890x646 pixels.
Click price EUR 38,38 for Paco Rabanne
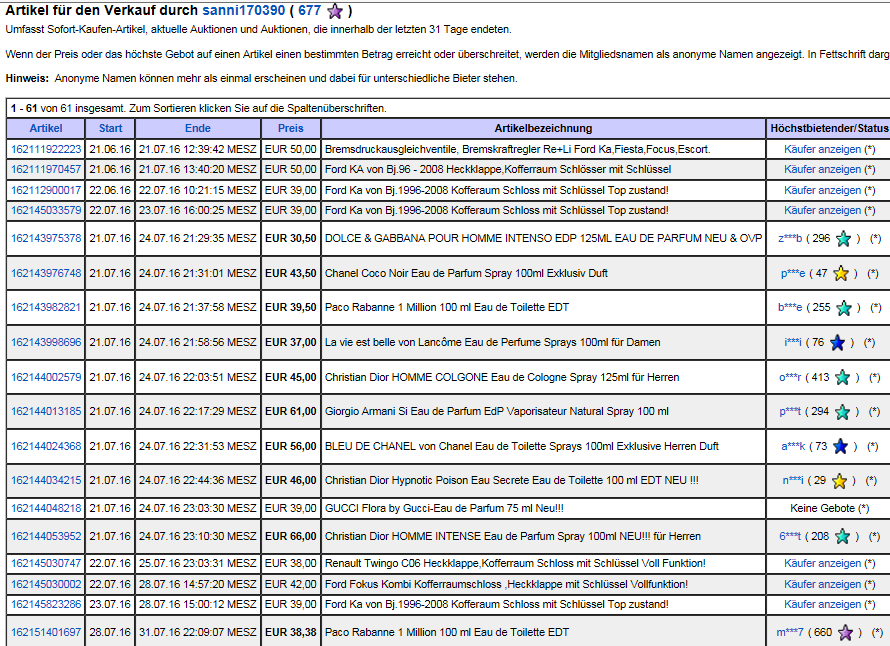tap(291, 632)
